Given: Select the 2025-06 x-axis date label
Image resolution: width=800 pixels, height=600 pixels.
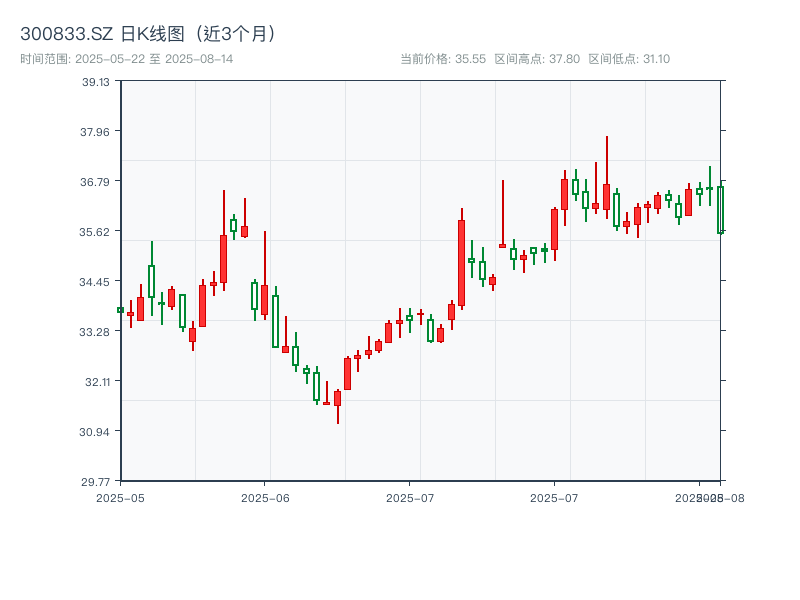Looking at the screenshot, I should point(265,497).
